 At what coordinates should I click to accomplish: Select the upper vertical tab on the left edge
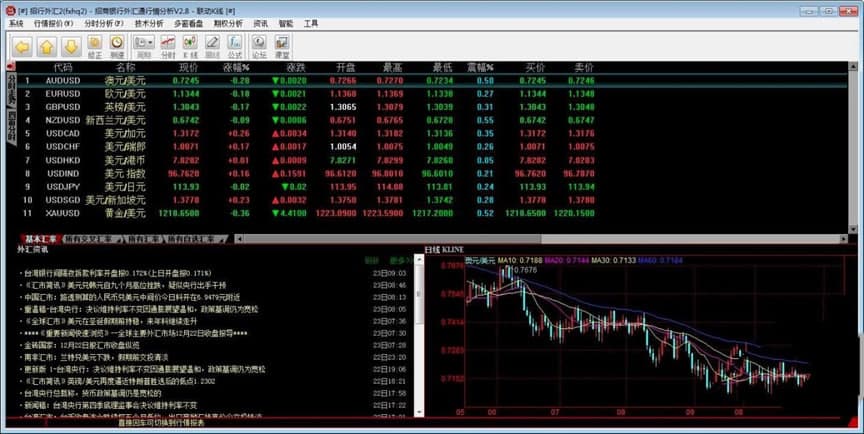point(11,89)
